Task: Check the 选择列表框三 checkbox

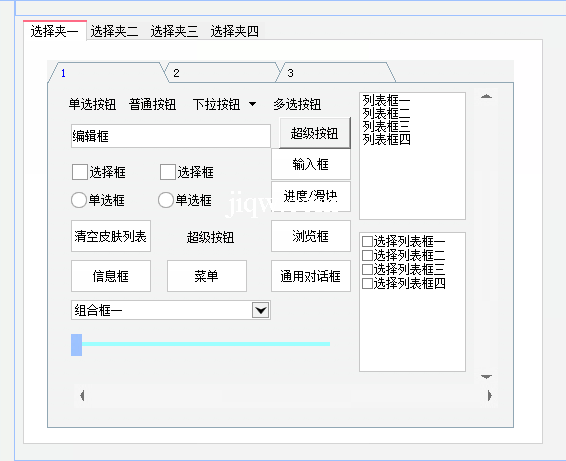Action: tap(367, 269)
